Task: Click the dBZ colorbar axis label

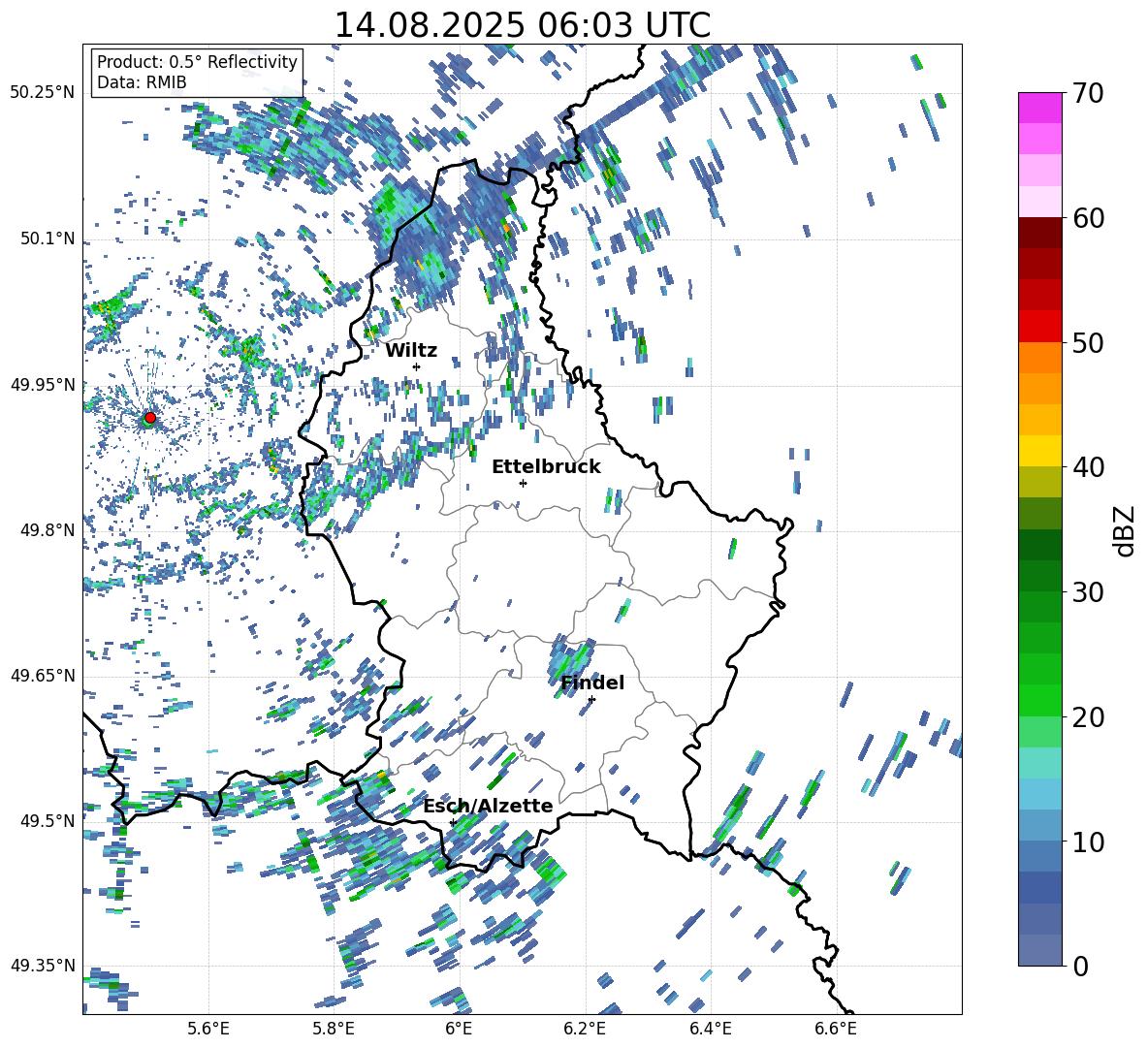Action: point(1126,530)
